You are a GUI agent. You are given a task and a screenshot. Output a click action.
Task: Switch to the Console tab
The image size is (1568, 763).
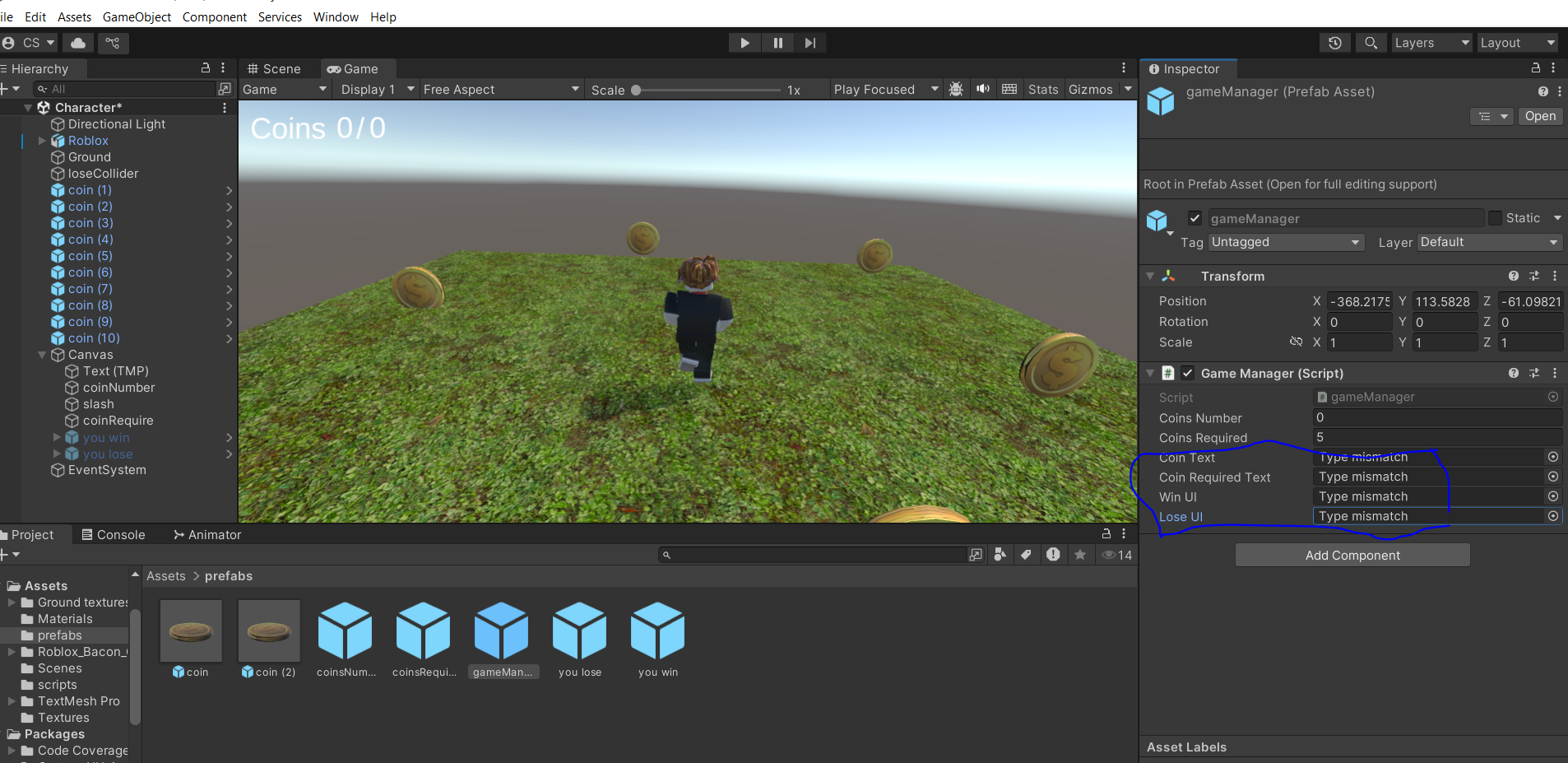click(x=114, y=534)
